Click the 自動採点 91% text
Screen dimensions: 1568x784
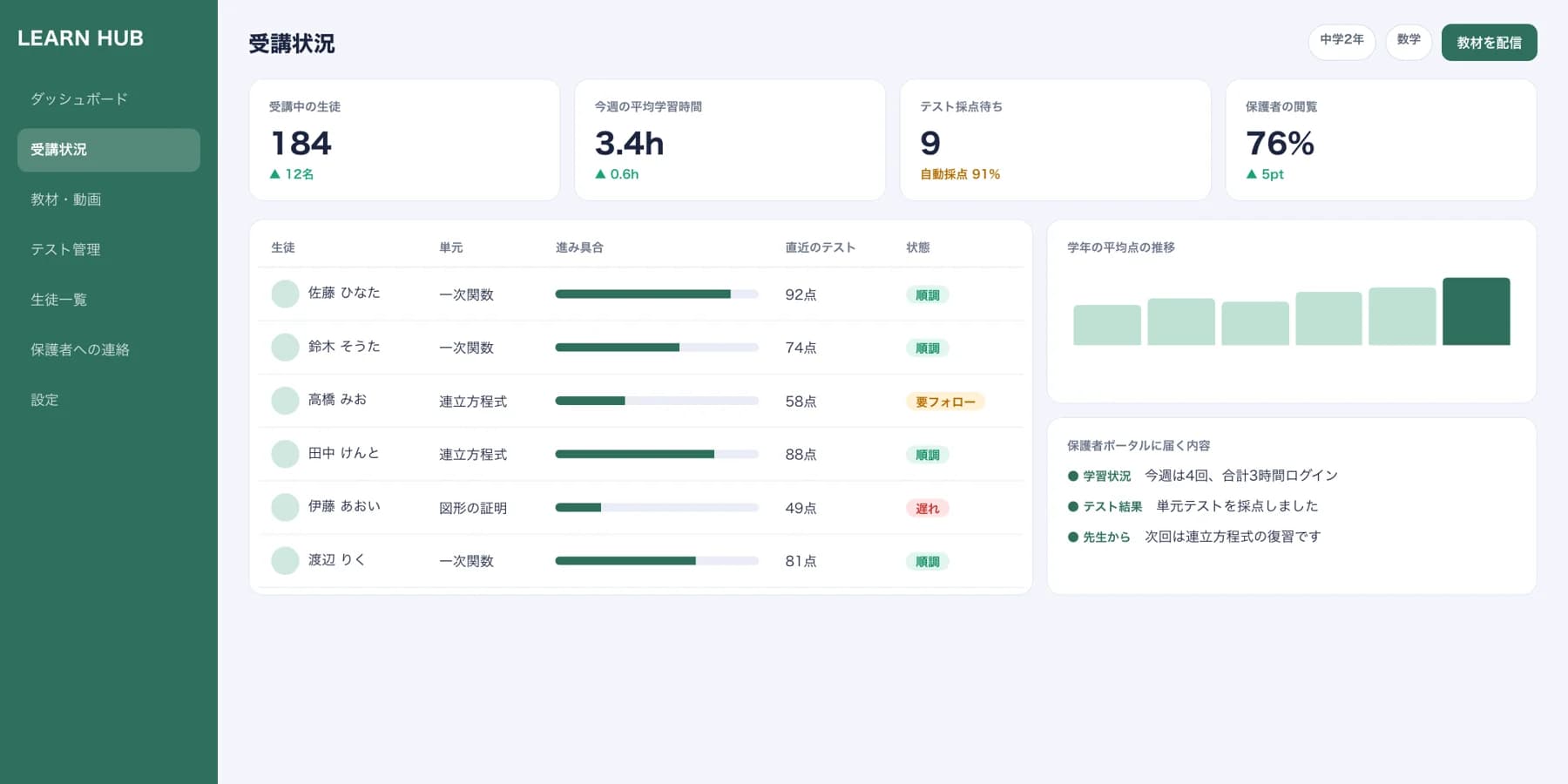click(x=960, y=174)
